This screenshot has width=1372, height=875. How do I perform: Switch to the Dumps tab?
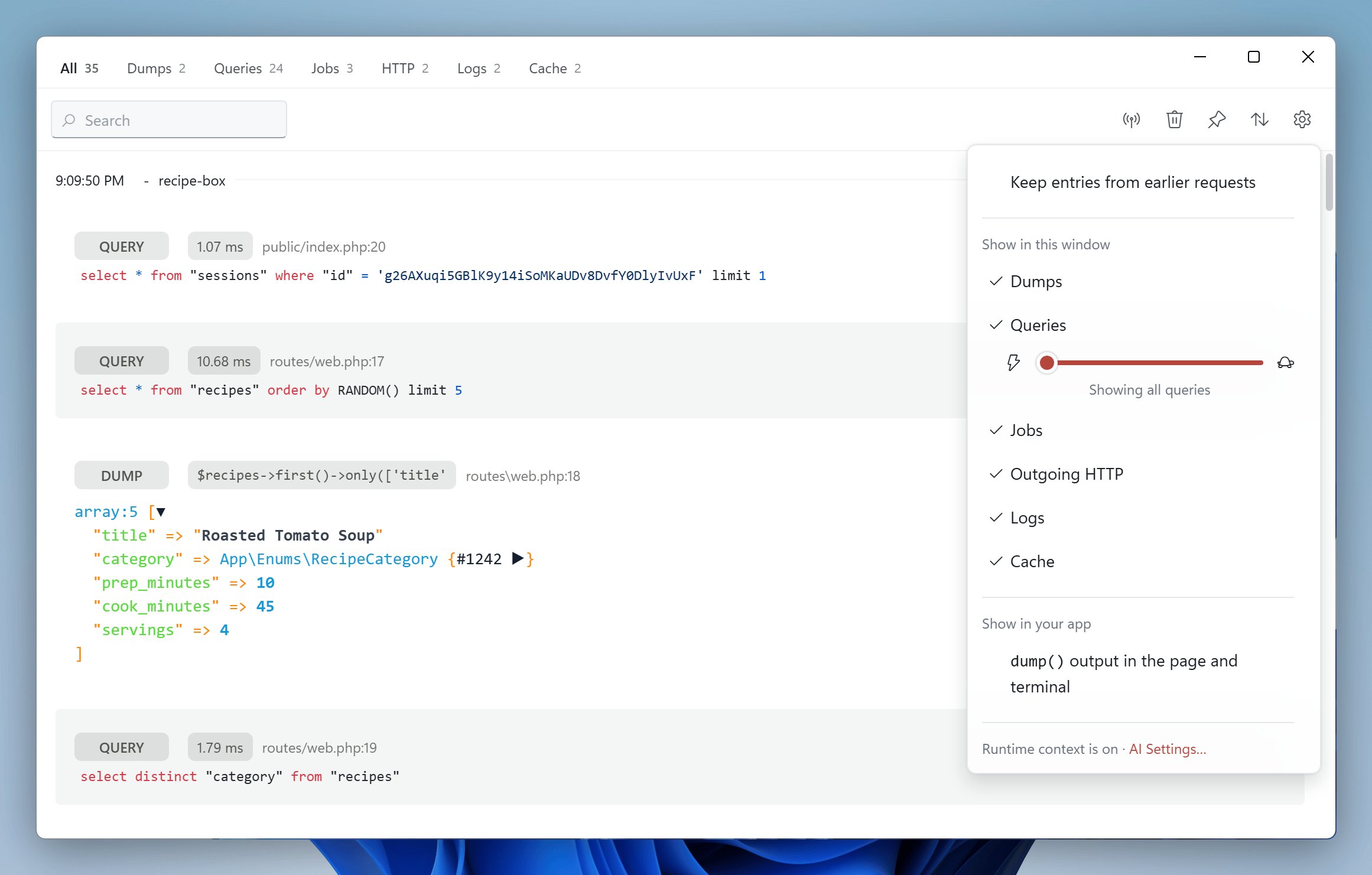(x=156, y=69)
